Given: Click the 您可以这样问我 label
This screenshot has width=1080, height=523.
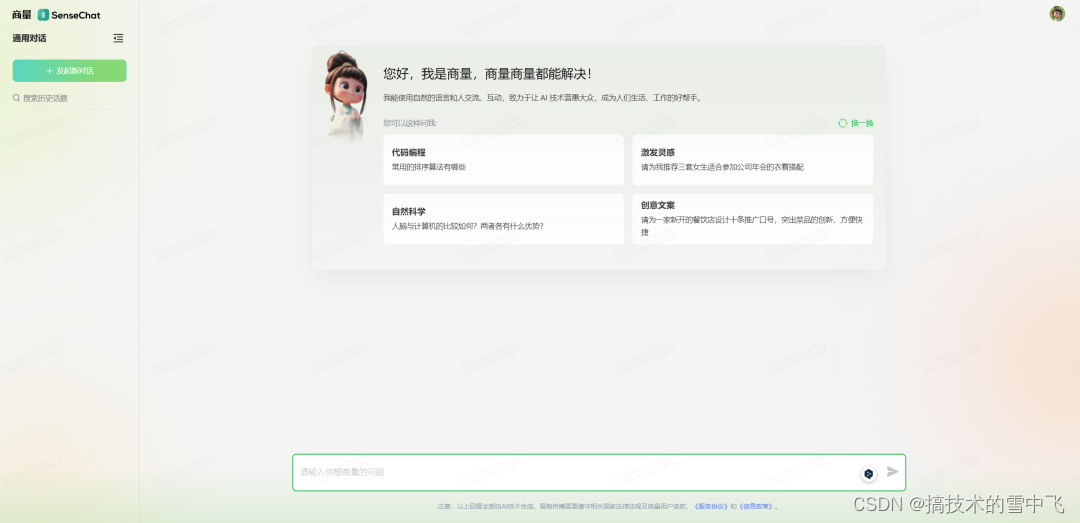Looking at the screenshot, I should 411,123.
